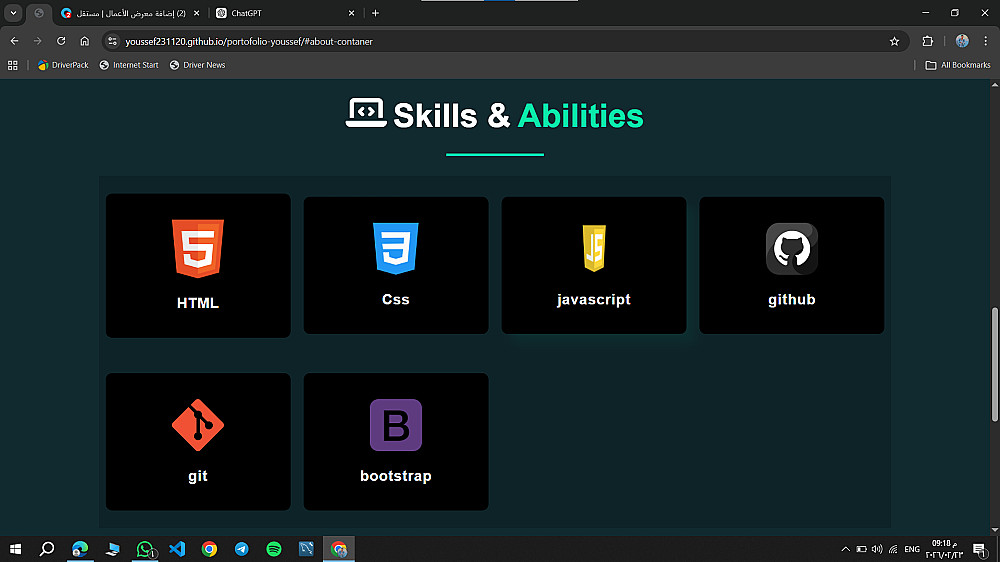Open WhatsApp from the taskbar
The image size is (1000, 562).
tap(145, 549)
